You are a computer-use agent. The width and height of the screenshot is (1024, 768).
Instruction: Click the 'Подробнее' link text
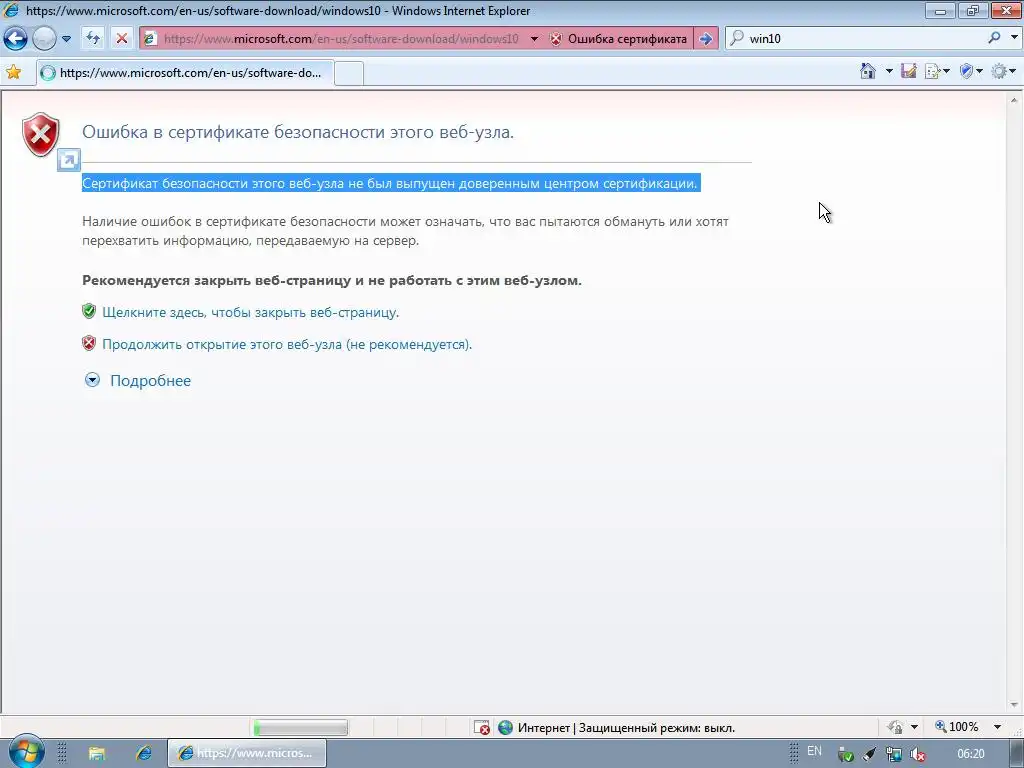tap(150, 381)
